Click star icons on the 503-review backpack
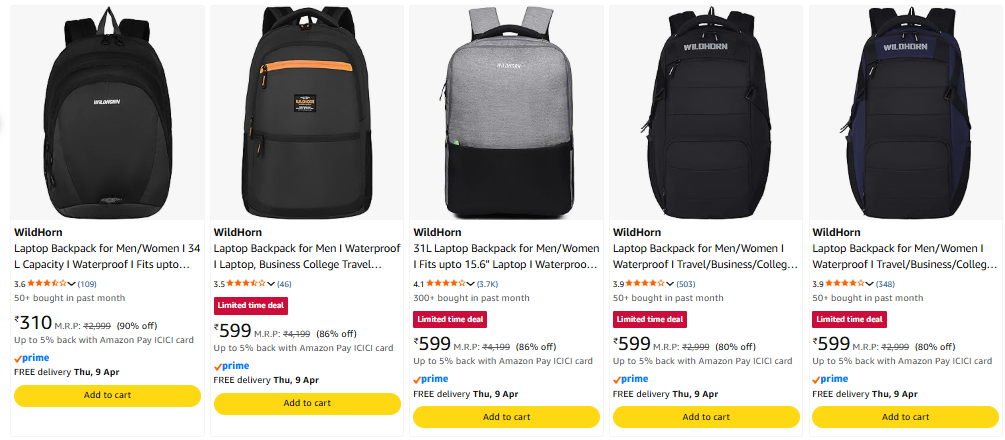This screenshot has width=1005, height=440. coord(647,284)
